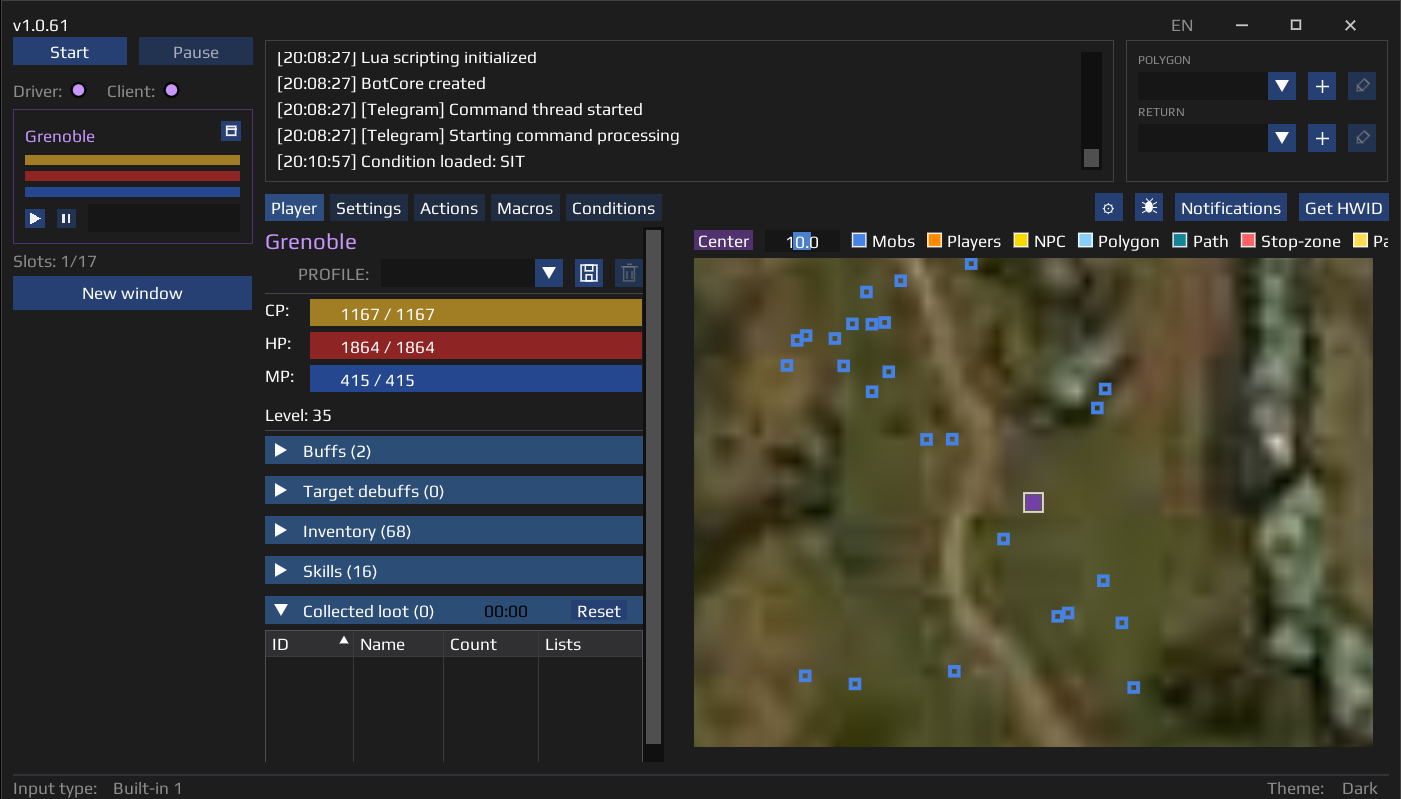This screenshot has width=1401, height=799.
Task: Click the Client status indicator
Action: [171, 91]
